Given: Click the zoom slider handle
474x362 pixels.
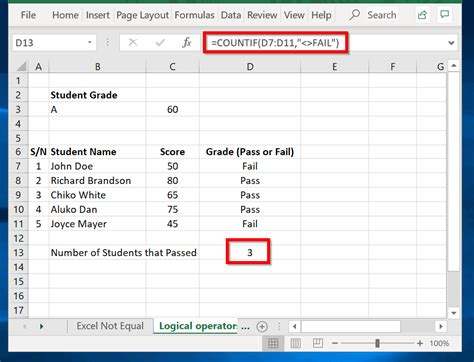Looking at the screenshot, I should click(377, 343).
